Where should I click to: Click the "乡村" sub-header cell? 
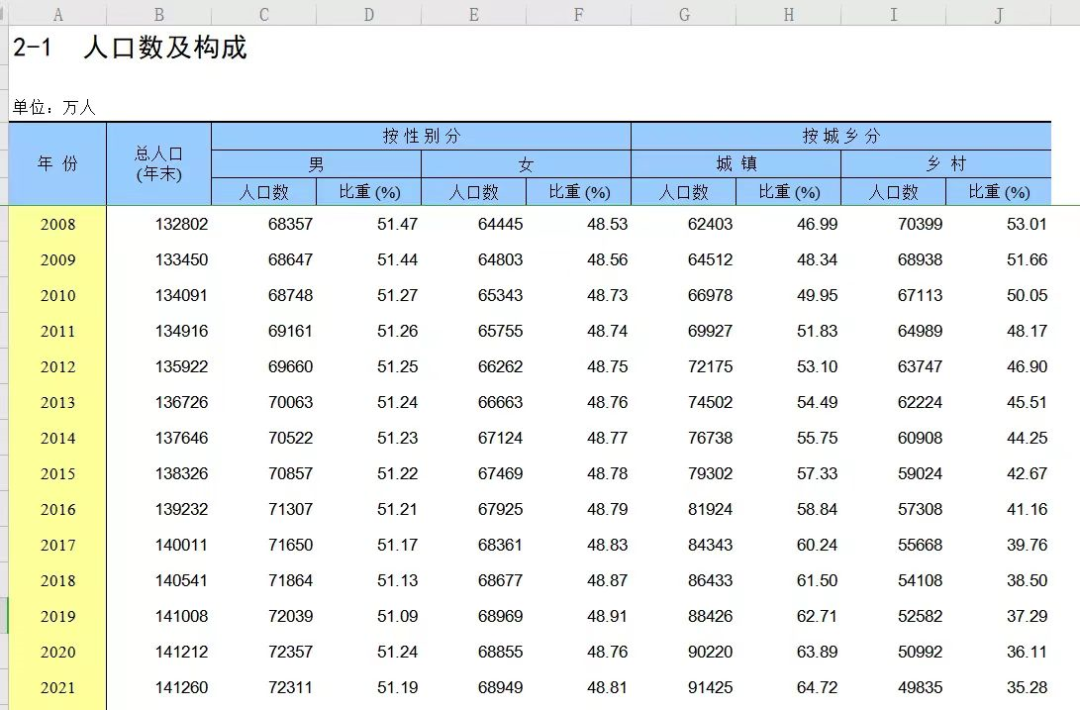pos(946,164)
